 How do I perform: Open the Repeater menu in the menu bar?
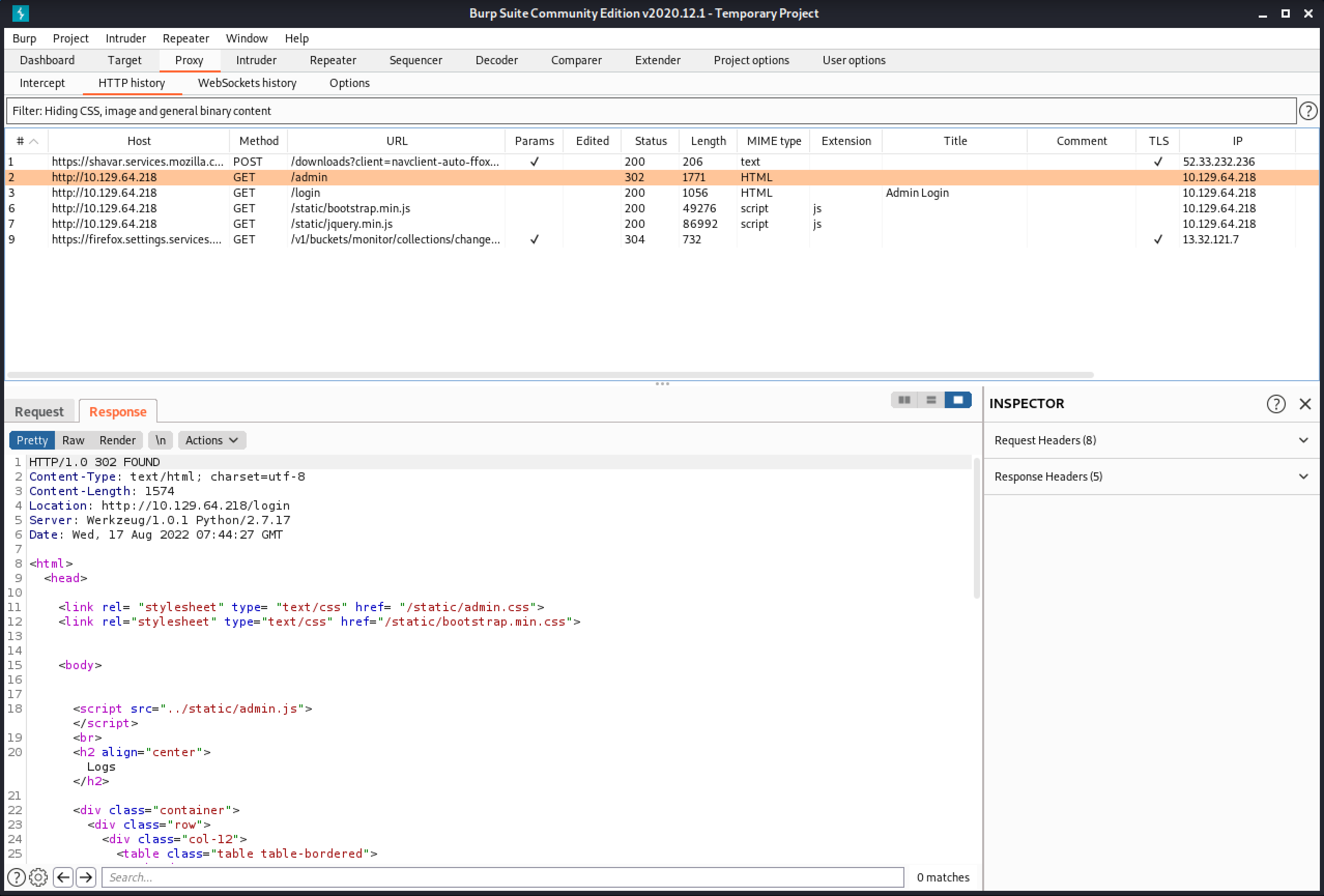[x=186, y=38]
